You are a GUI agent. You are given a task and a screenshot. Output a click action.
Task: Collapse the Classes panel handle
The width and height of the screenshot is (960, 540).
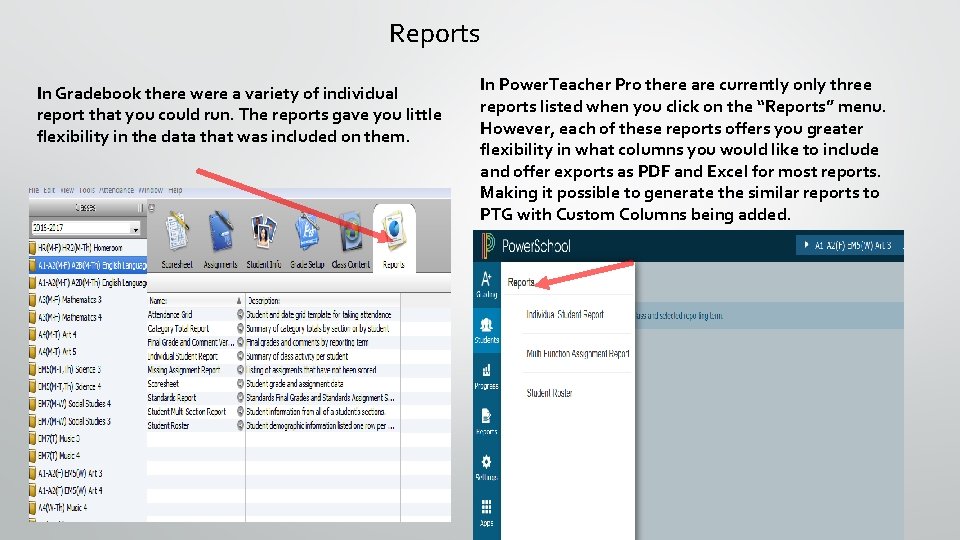(x=140, y=208)
